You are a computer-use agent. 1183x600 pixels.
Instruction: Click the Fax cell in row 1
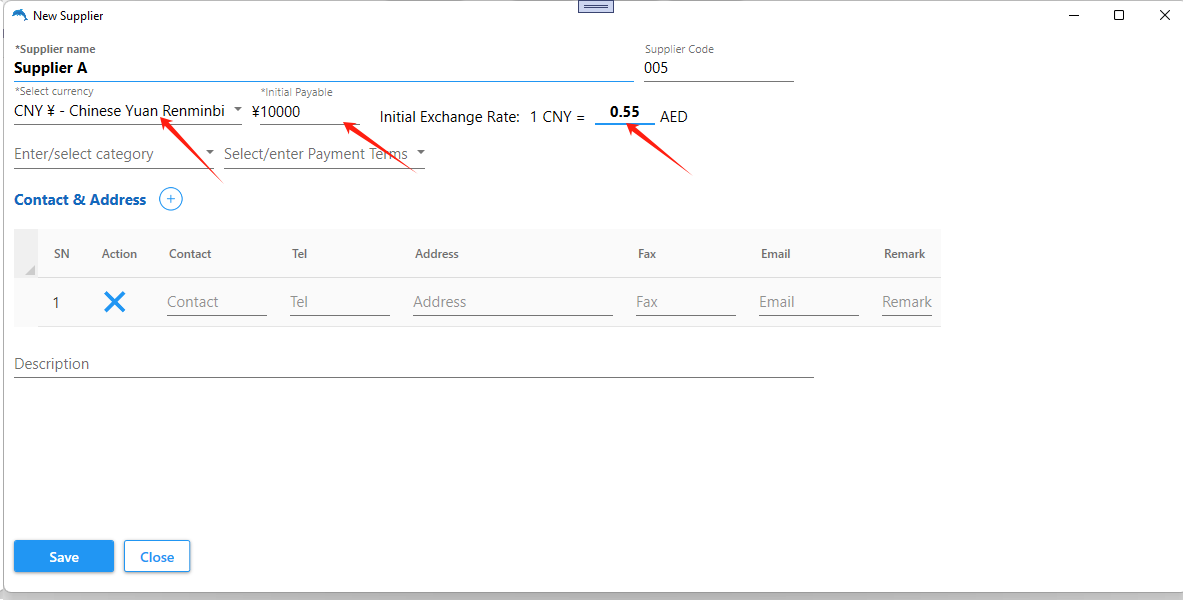click(x=685, y=302)
